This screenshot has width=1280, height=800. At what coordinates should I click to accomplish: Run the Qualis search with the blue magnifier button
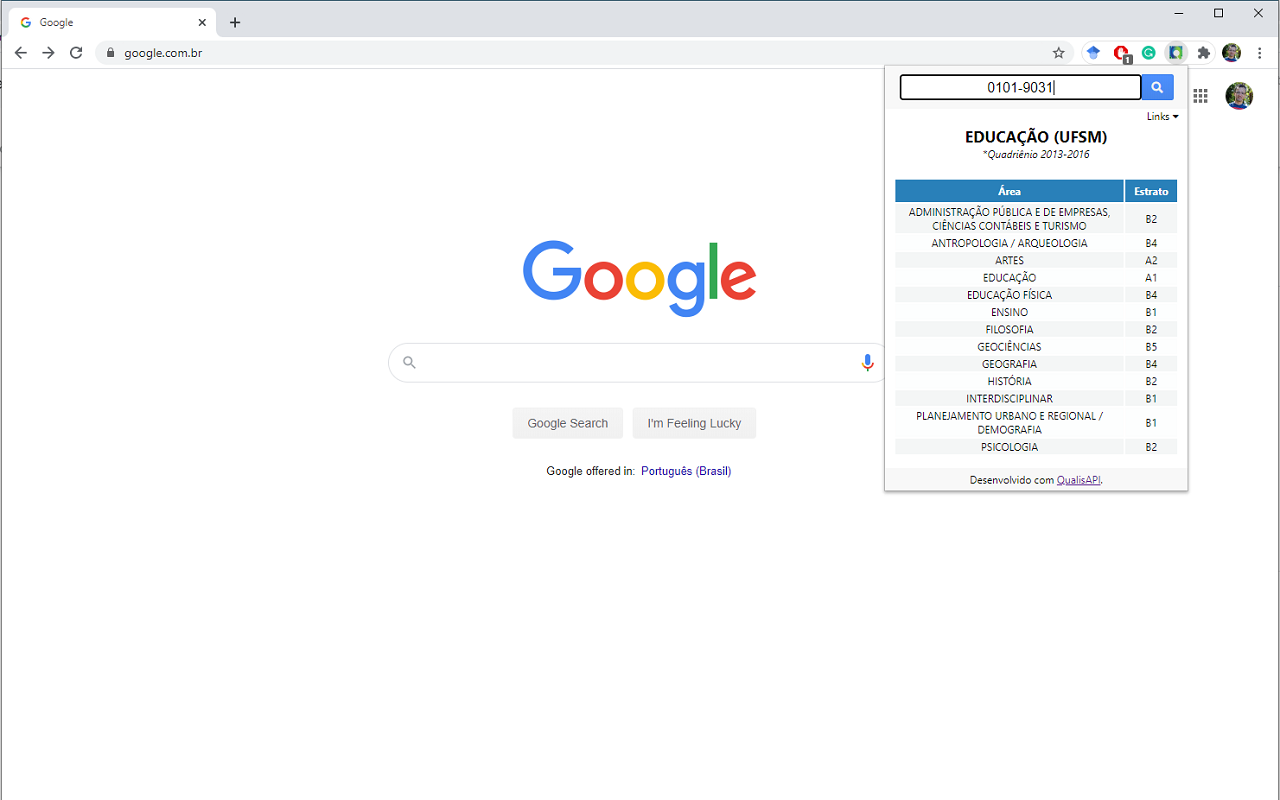click(x=1157, y=87)
